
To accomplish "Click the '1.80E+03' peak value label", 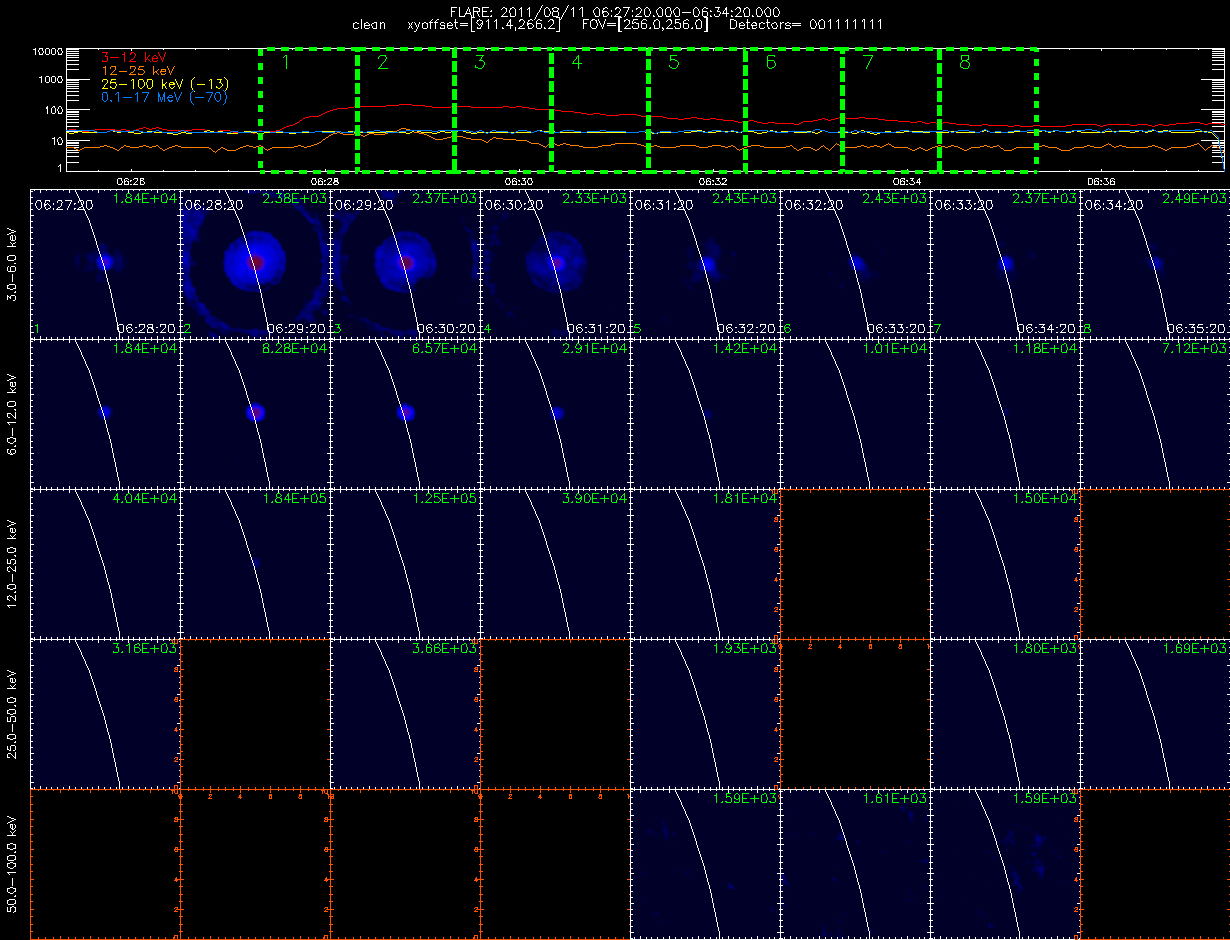I will coord(1045,649).
